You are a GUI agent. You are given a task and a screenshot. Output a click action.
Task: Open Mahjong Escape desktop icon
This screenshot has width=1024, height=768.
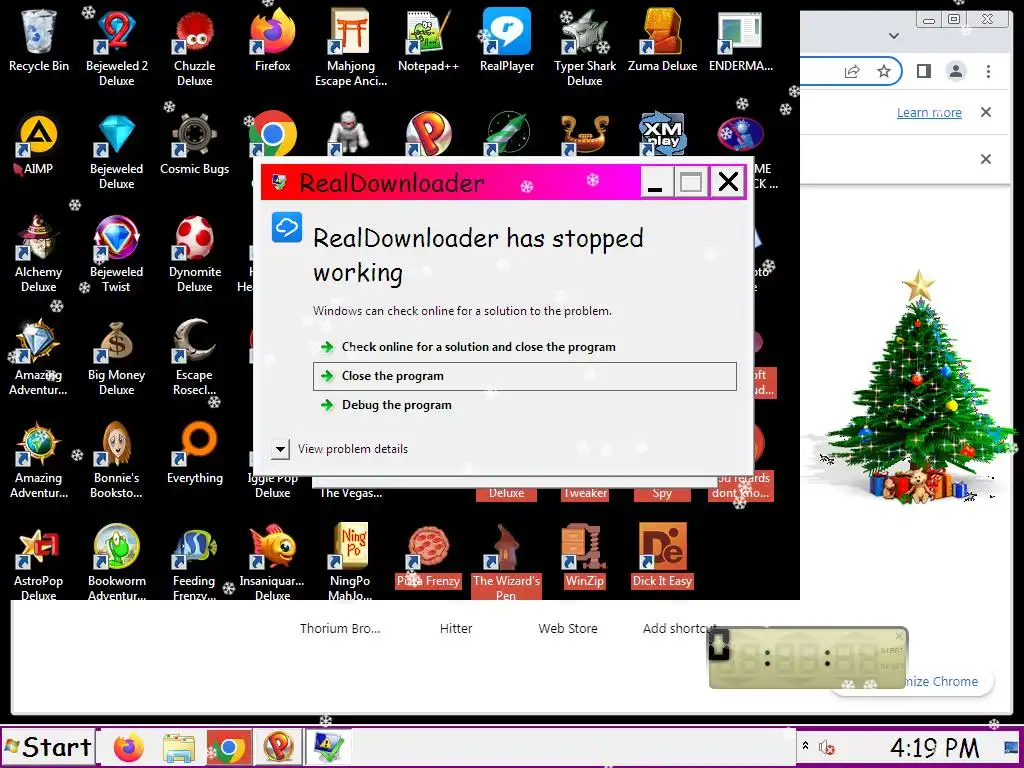tap(351, 47)
